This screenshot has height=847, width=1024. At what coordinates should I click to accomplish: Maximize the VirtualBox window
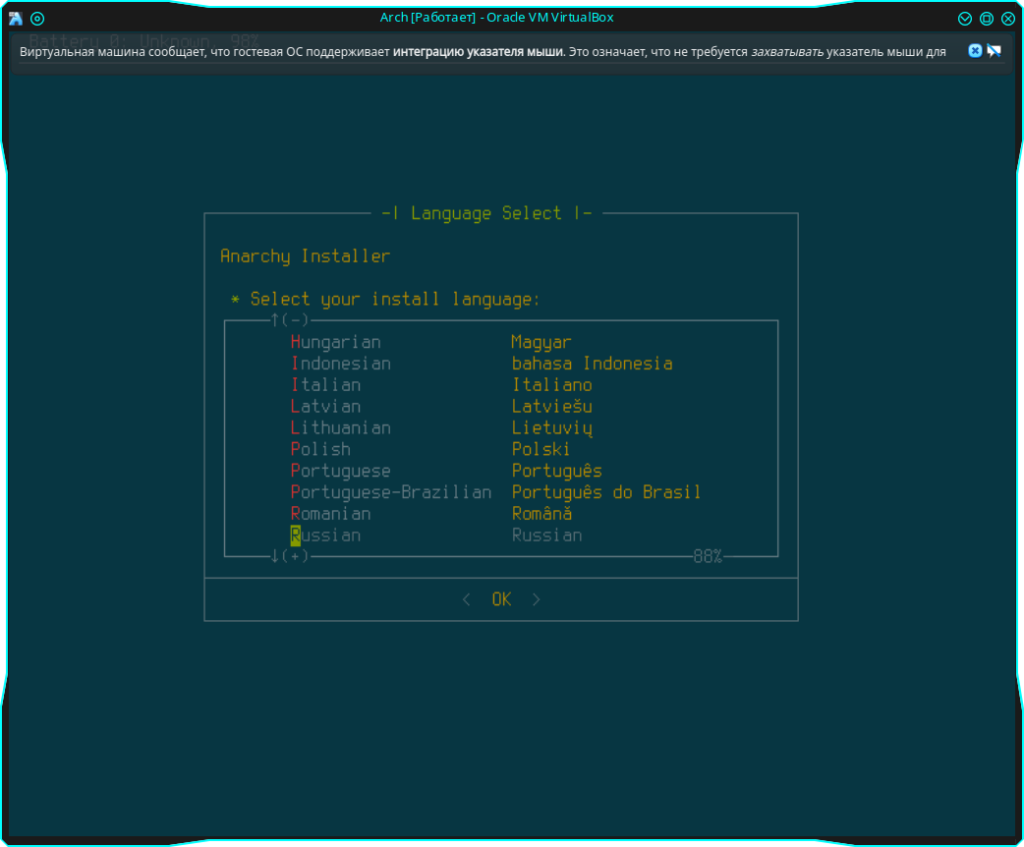click(x=986, y=18)
